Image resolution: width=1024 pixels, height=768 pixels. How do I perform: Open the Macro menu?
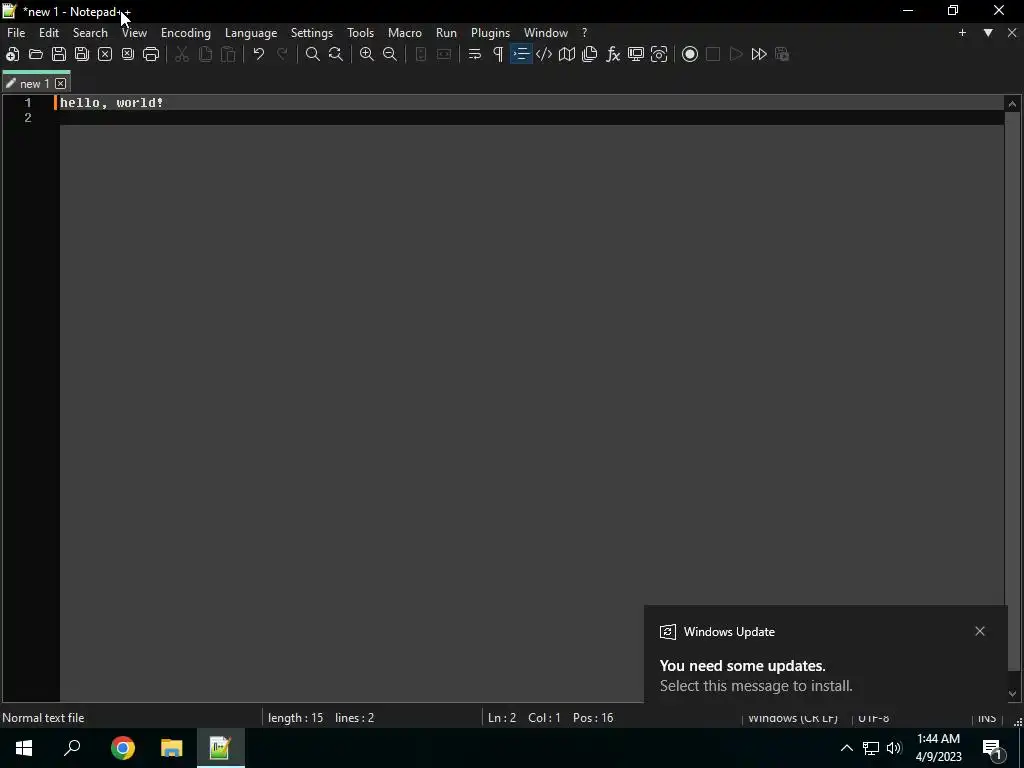405,33
